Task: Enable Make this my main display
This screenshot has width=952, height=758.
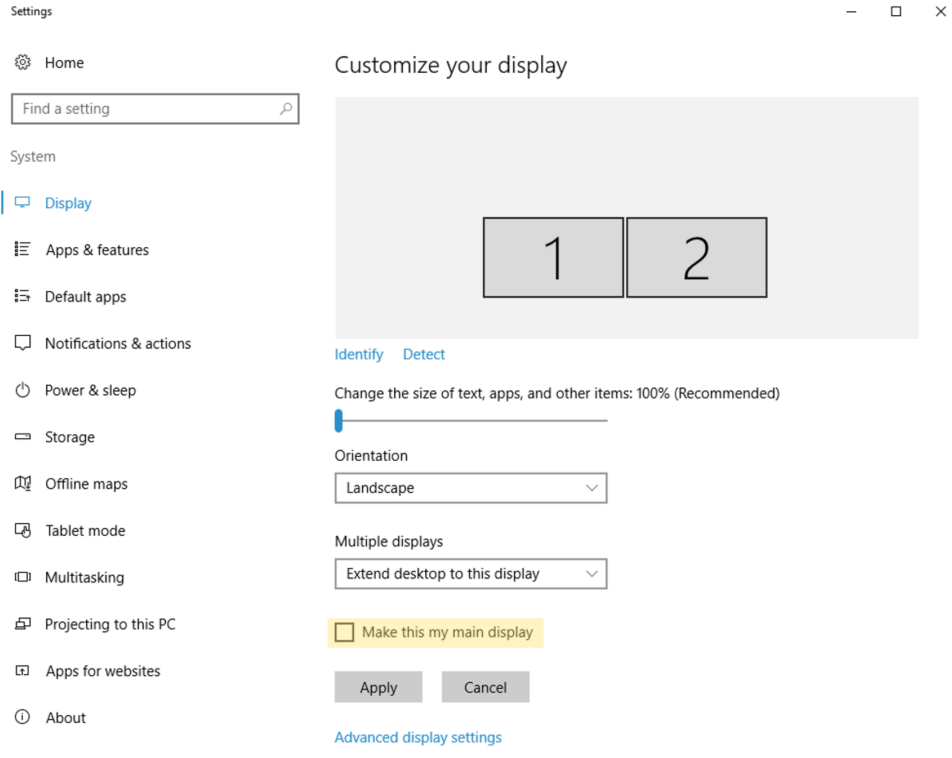Action: click(345, 632)
